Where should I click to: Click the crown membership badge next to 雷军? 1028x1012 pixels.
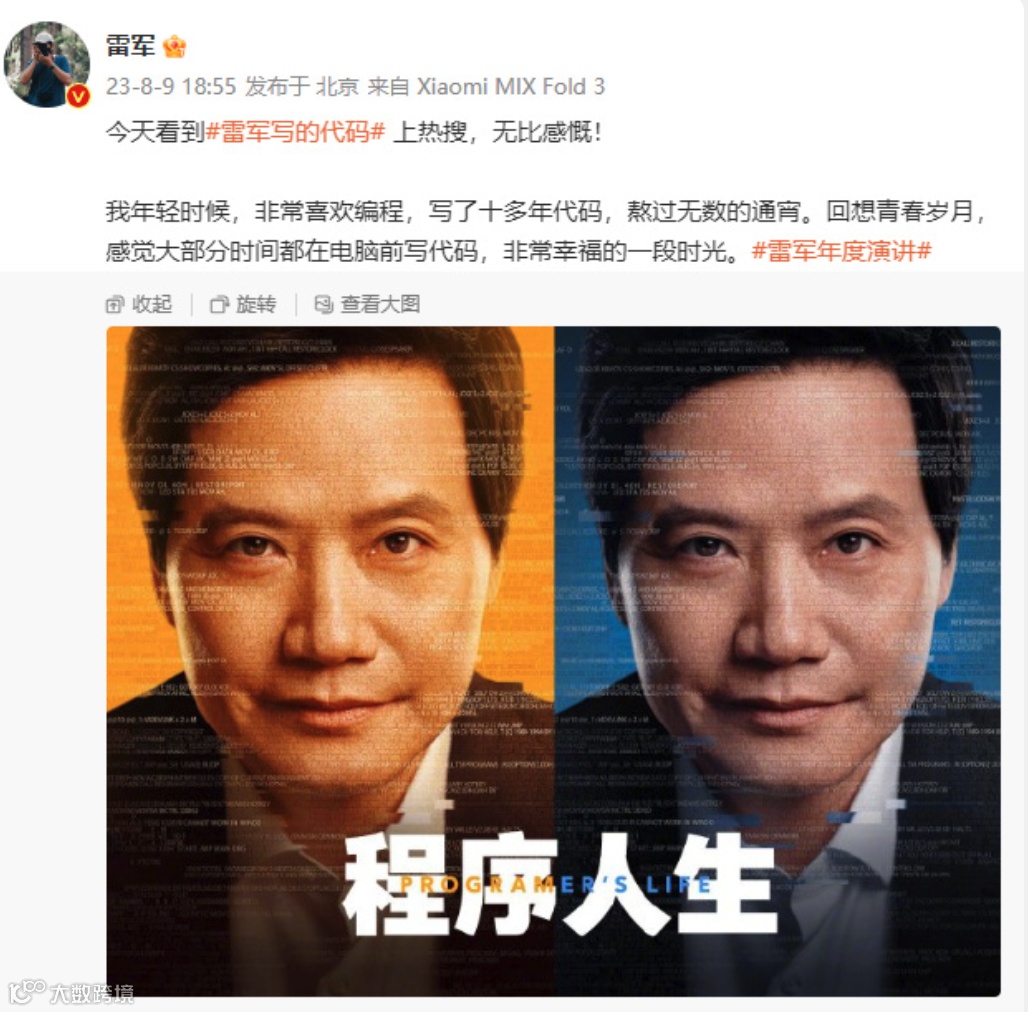(x=174, y=47)
